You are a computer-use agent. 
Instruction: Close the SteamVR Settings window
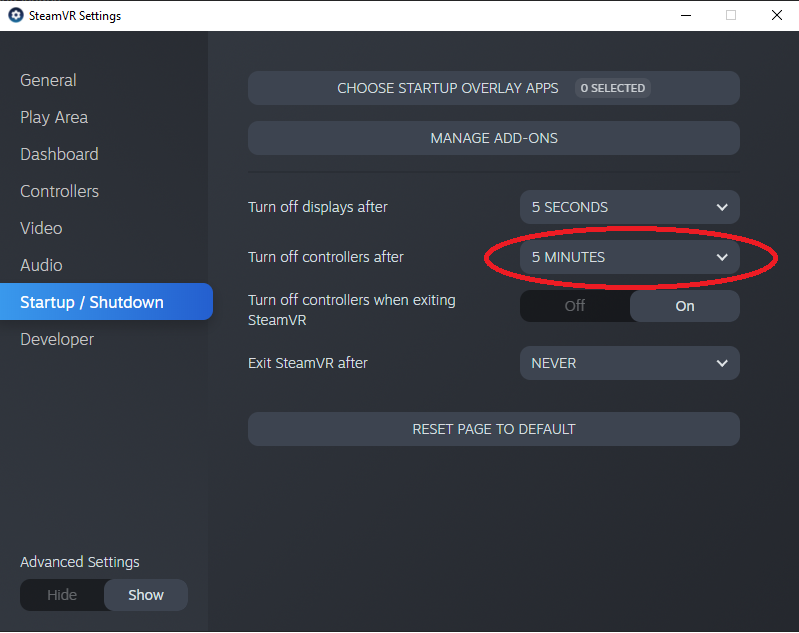click(x=777, y=15)
